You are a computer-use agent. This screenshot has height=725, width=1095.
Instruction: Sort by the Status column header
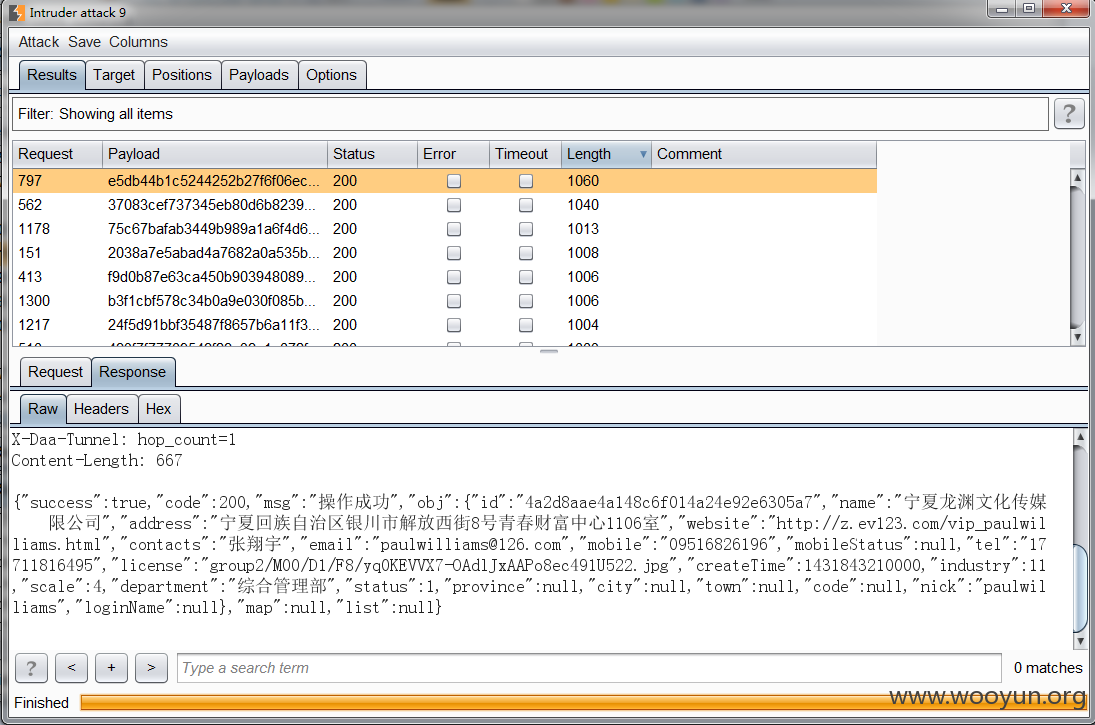click(372, 154)
